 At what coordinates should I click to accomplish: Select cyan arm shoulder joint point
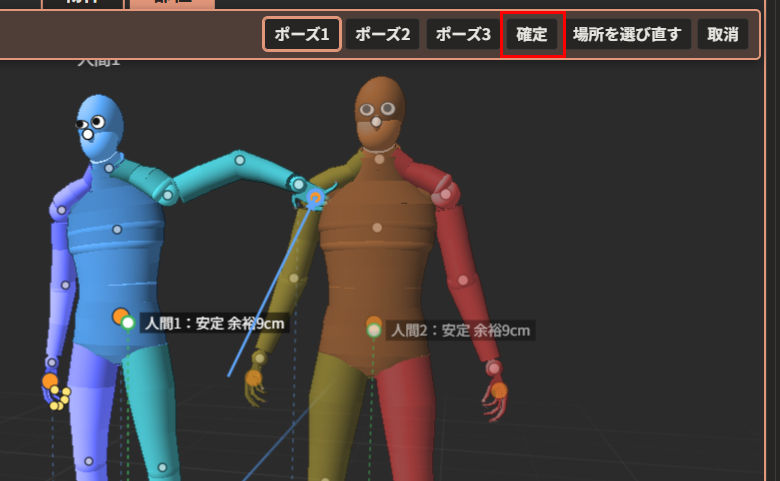[168, 195]
